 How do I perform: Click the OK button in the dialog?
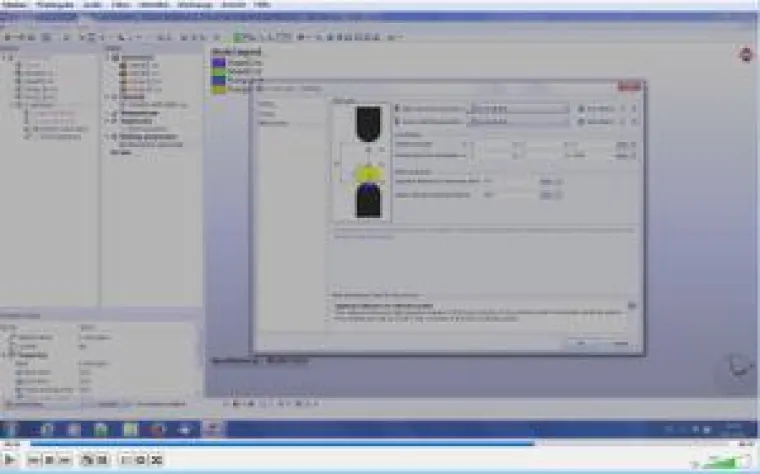coord(581,343)
